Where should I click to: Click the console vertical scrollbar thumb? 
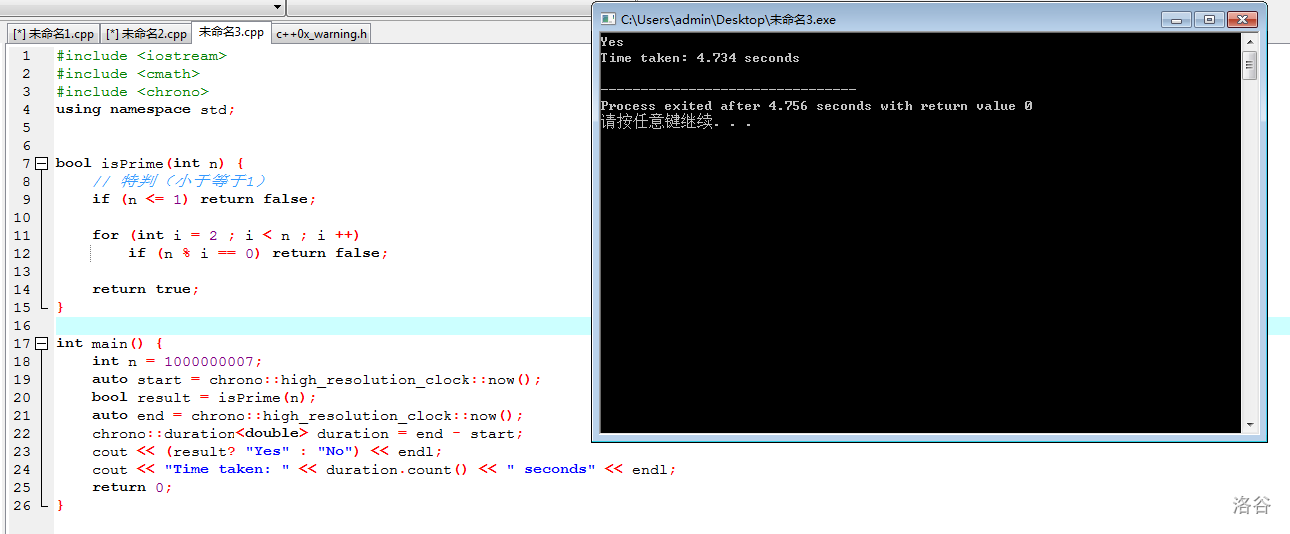click(x=1249, y=66)
